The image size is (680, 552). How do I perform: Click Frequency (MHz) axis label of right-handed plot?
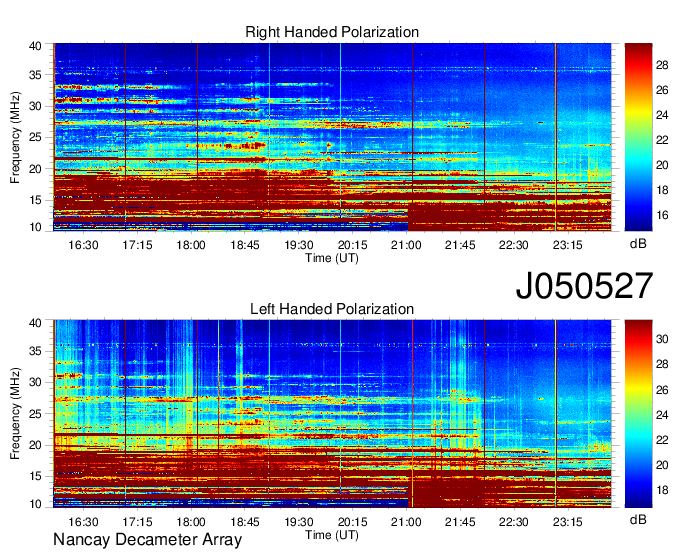coord(15,137)
